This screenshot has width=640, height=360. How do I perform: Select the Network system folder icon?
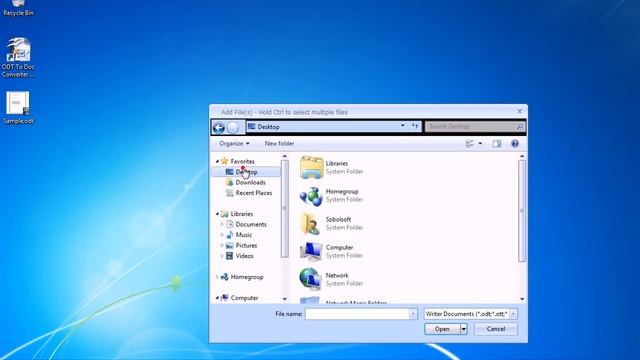(310, 279)
